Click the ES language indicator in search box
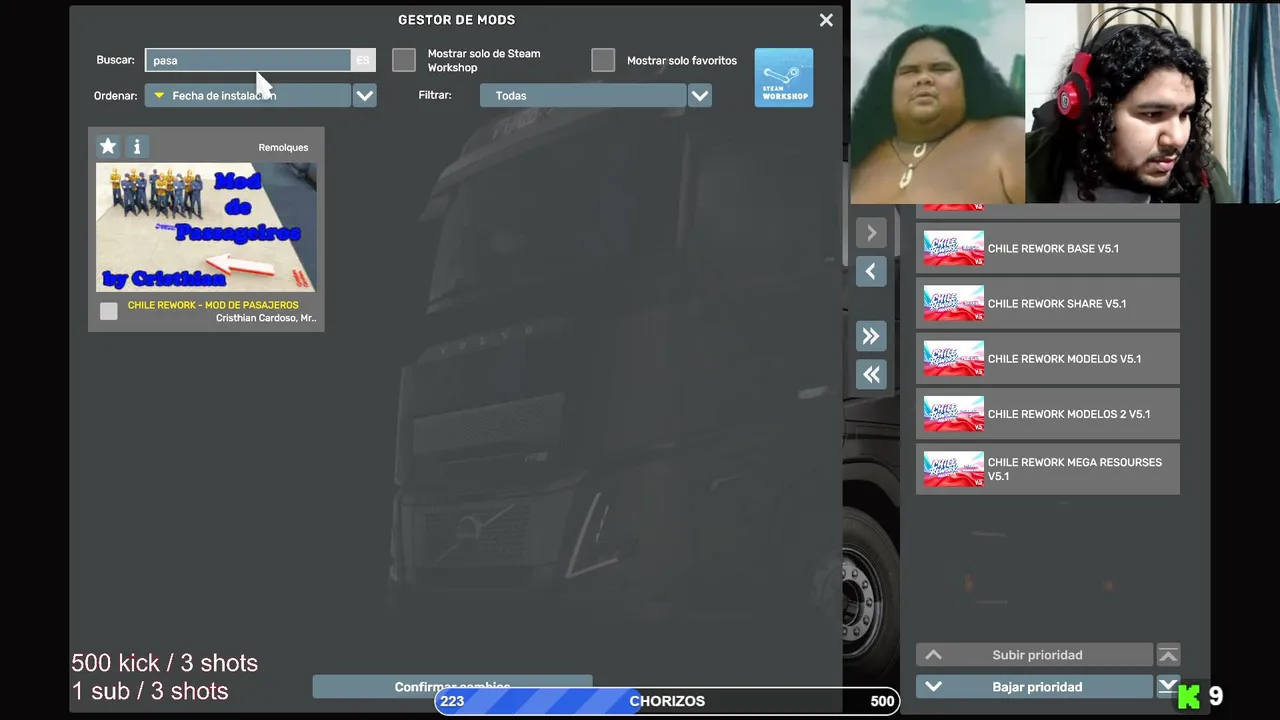 (x=363, y=60)
